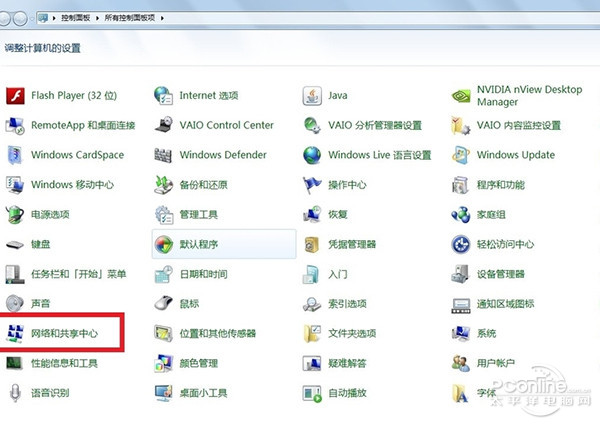
Task: Click the Internet 选项 globe icon
Action: pyautogui.click(x=164, y=96)
